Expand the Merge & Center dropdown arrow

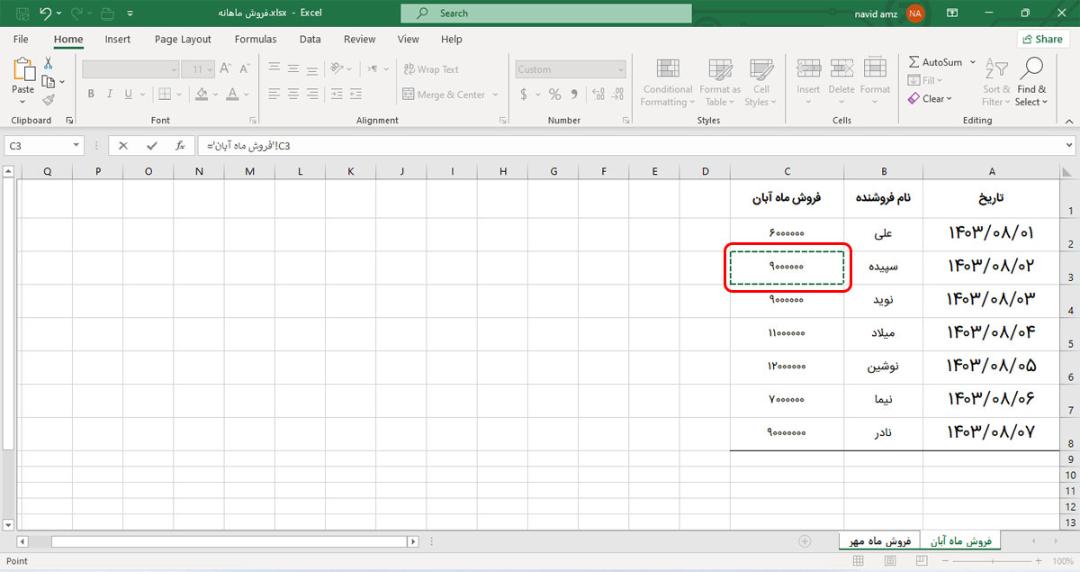pyautogui.click(x=495, y=94)
